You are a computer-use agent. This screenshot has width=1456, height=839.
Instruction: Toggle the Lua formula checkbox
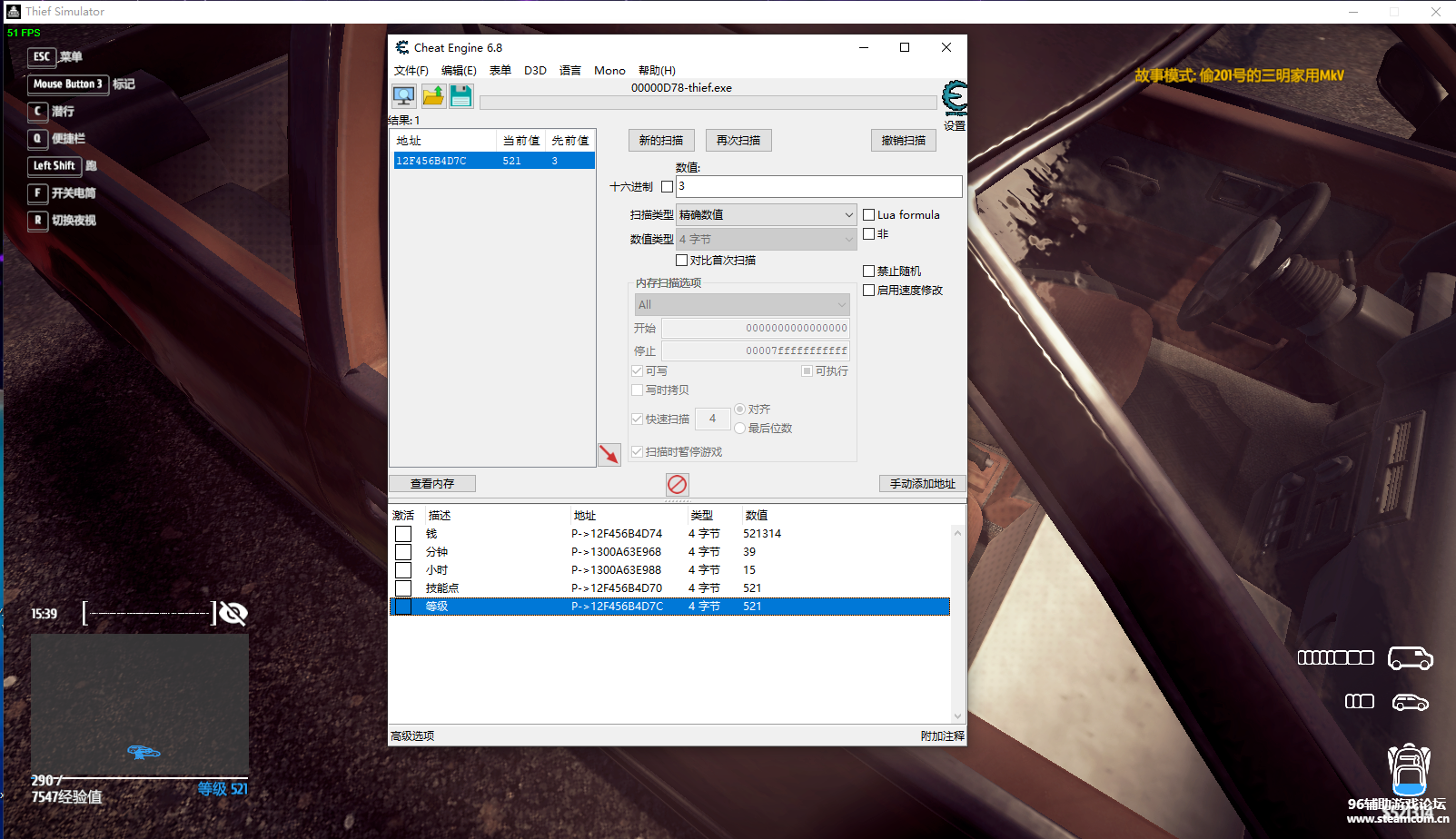point(869,215)
